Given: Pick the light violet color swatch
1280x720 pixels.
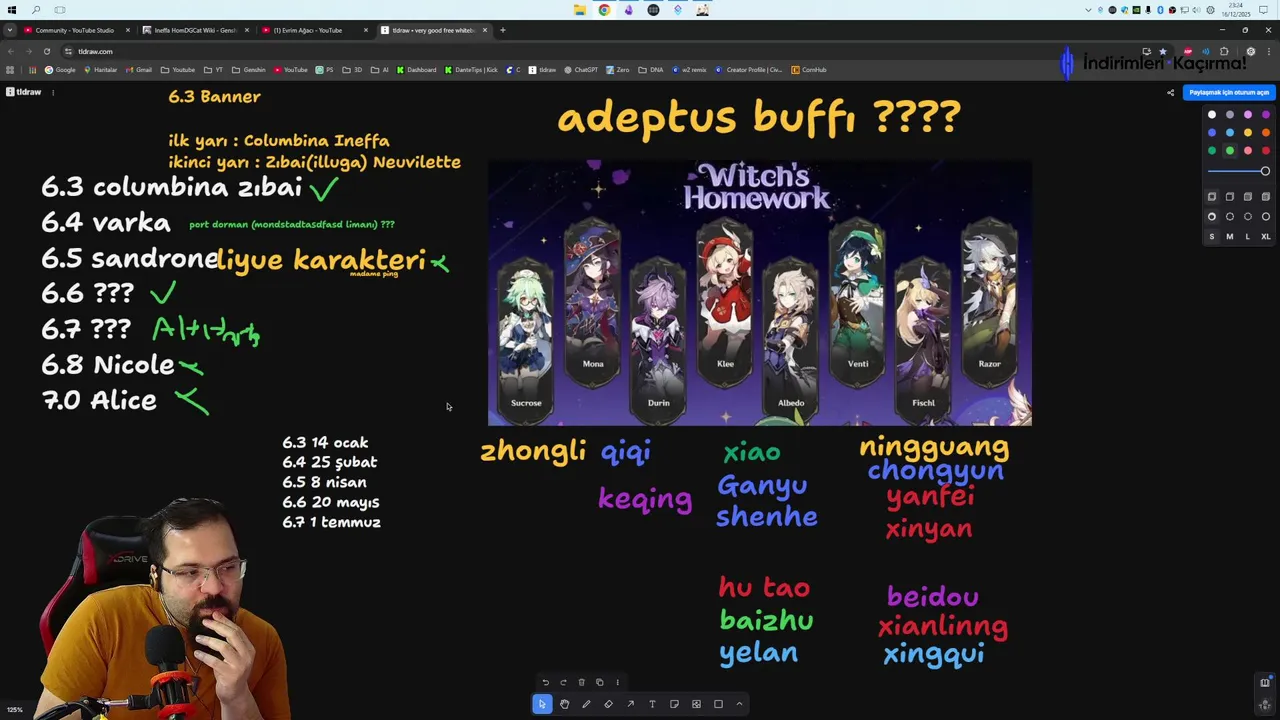Looking at the screenshot, I should pos(1248,115).
